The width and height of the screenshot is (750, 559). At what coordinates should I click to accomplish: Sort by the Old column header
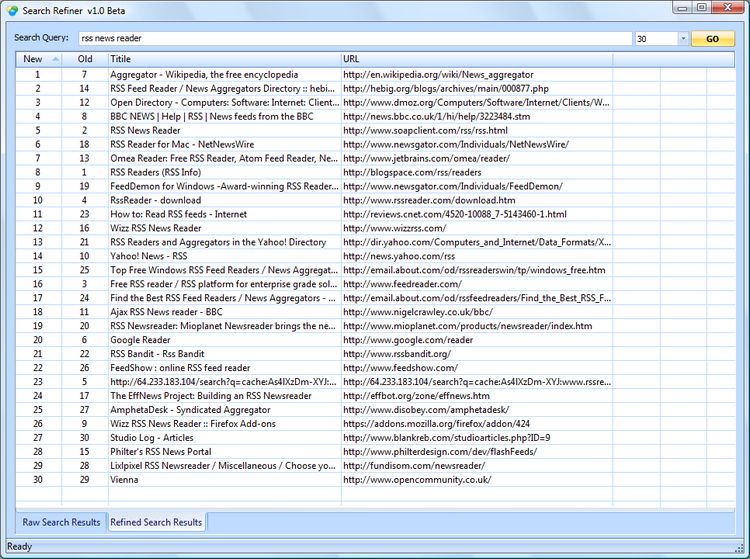click(85, 59)
